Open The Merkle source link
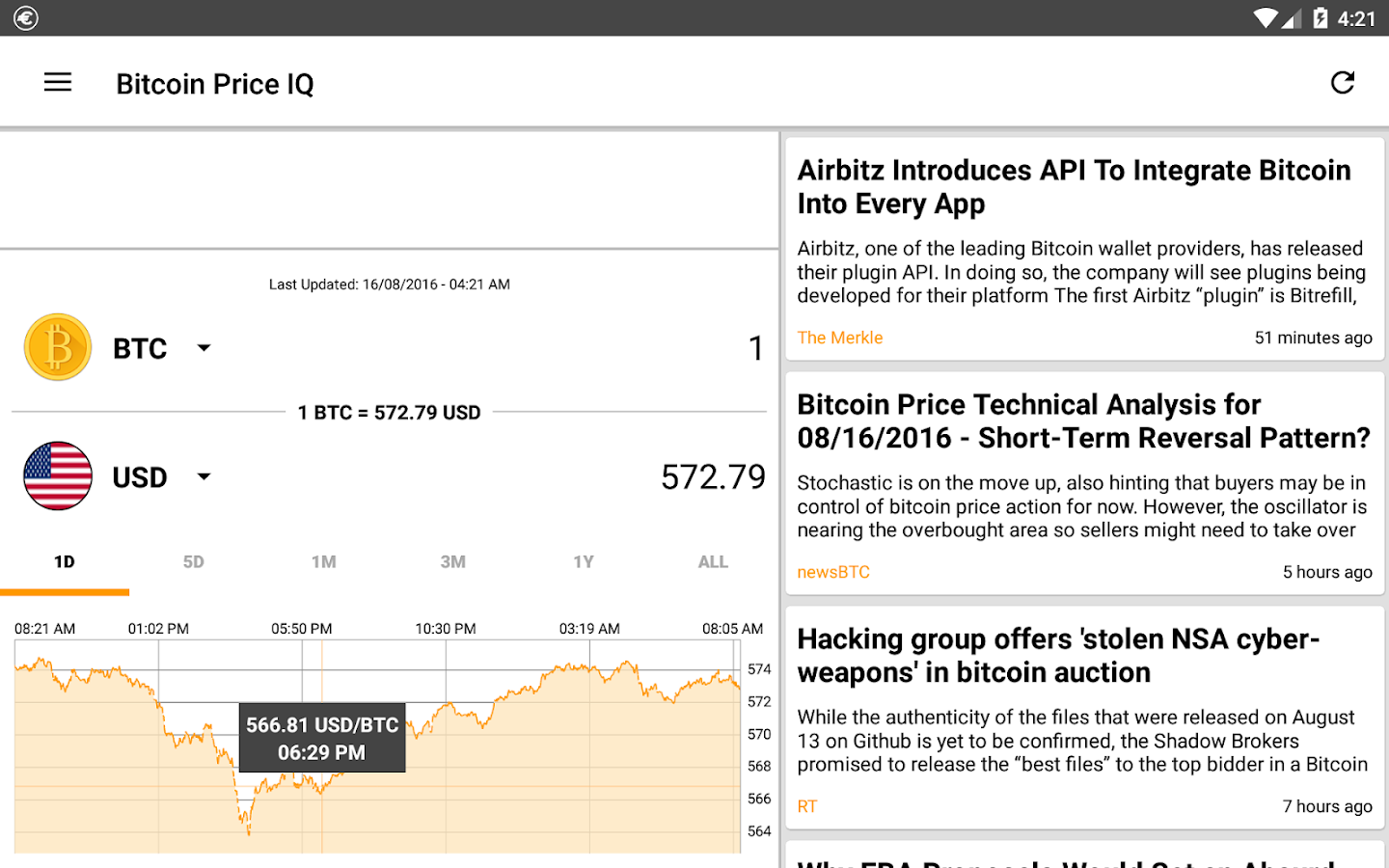The height and width of the screenshot is (868, 1389). coord(840,338)
